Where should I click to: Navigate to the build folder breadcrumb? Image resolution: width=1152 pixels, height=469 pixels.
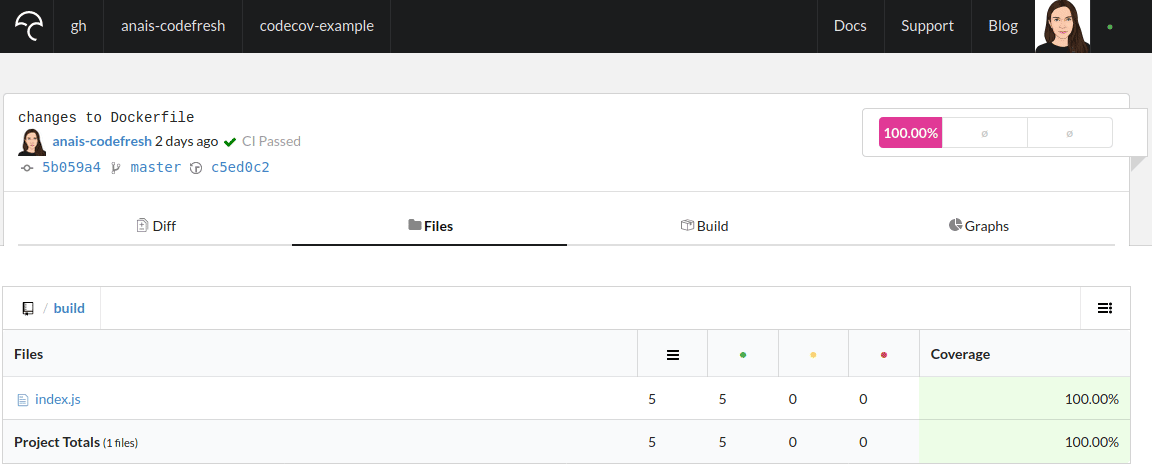(69, 308)
